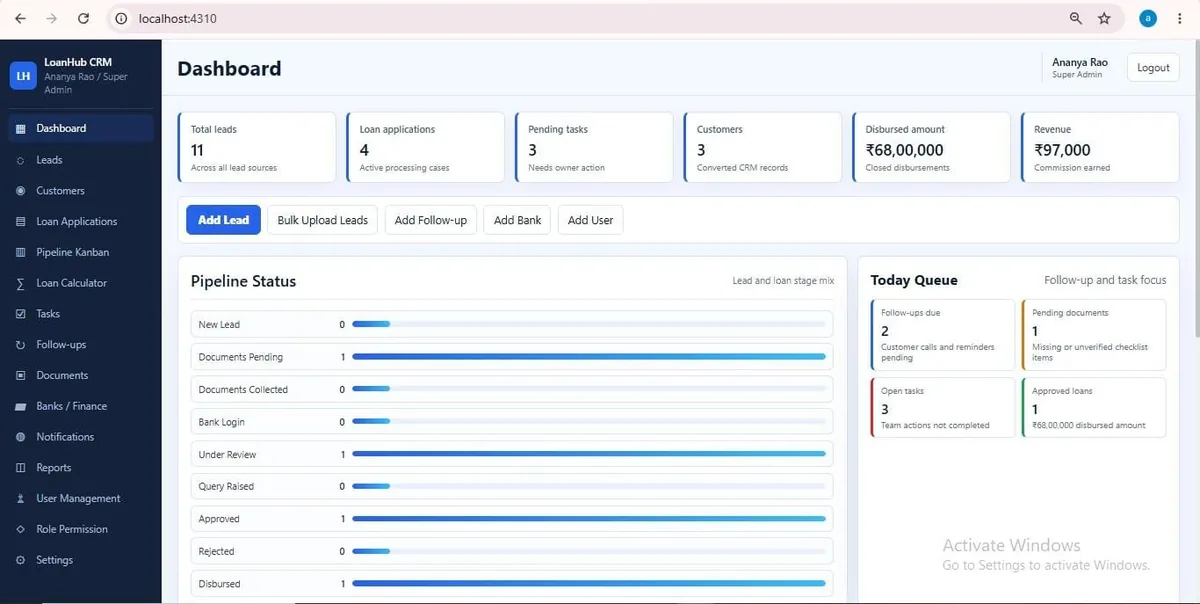
Task: Click the Reports sidebar icon
Action: (21, 468)
